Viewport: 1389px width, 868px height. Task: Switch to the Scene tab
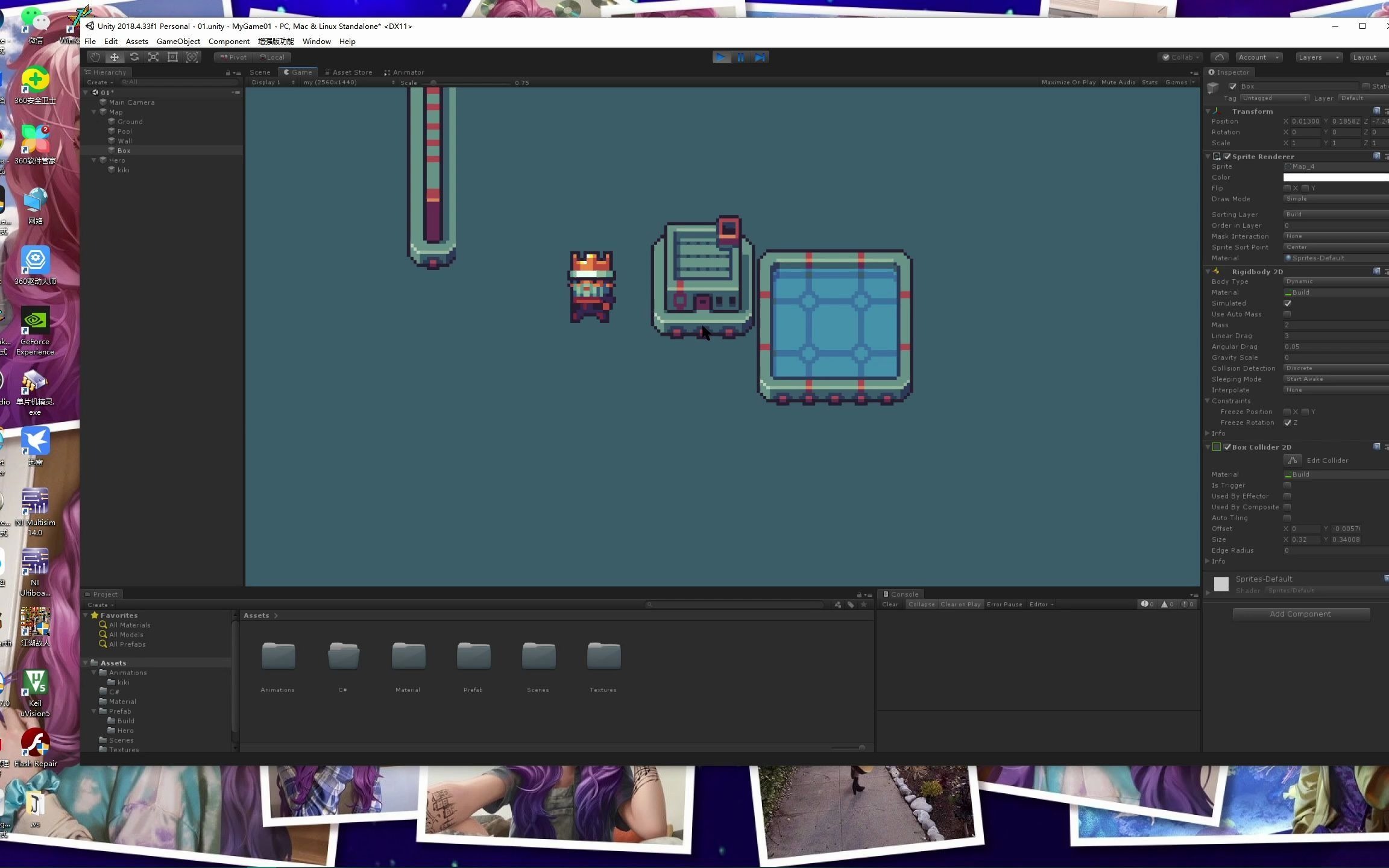click(x=259, y=72)
